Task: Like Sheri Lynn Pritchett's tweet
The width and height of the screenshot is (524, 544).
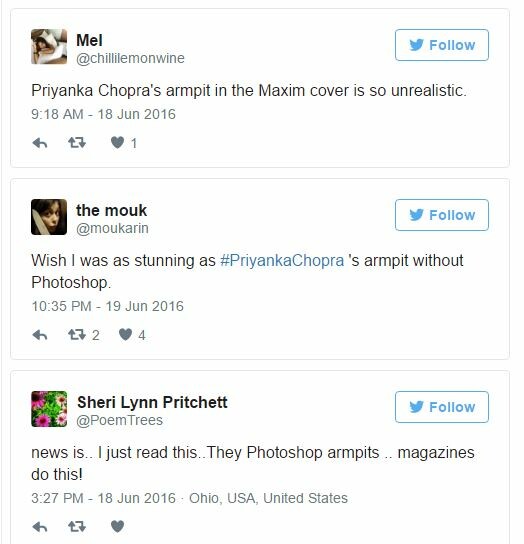Action: coord(117,527)
